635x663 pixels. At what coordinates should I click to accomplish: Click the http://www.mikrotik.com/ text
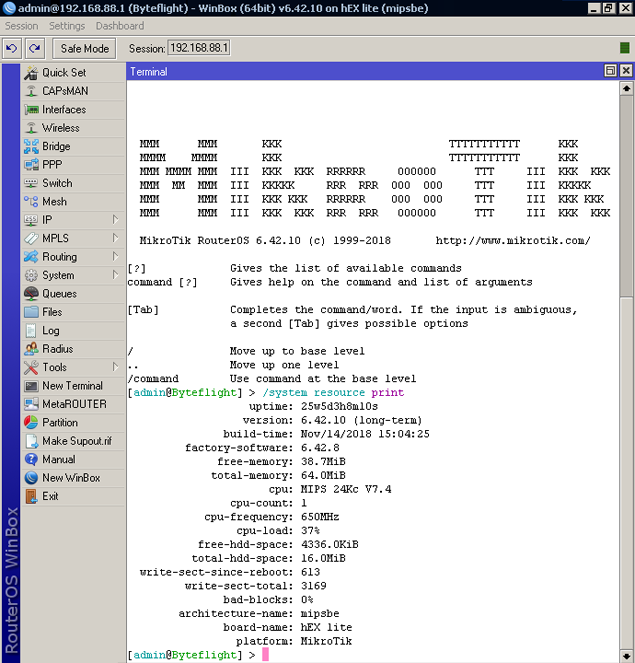pos(513,241)
